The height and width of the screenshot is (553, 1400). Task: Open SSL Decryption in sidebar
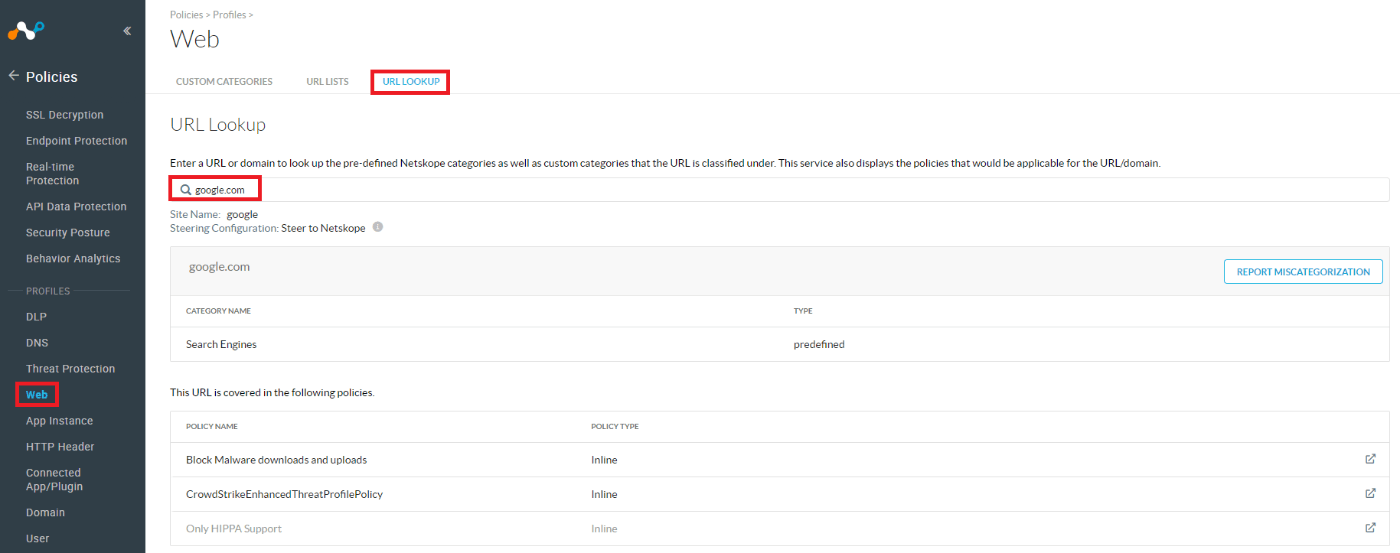point(65,115)
